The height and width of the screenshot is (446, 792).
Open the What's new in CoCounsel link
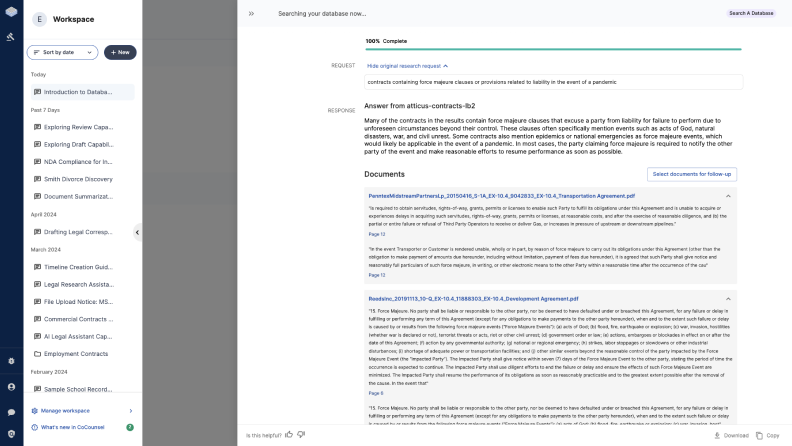click(x=72, y=427)
